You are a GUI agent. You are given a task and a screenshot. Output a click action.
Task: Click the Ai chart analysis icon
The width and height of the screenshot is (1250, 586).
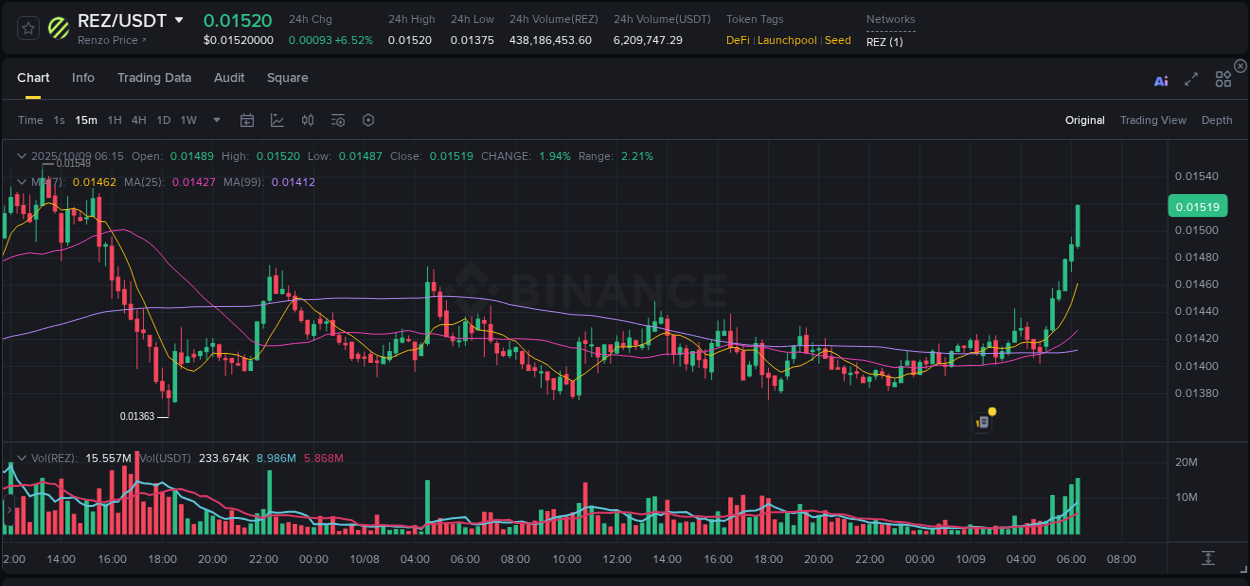tap(1160, 81)
